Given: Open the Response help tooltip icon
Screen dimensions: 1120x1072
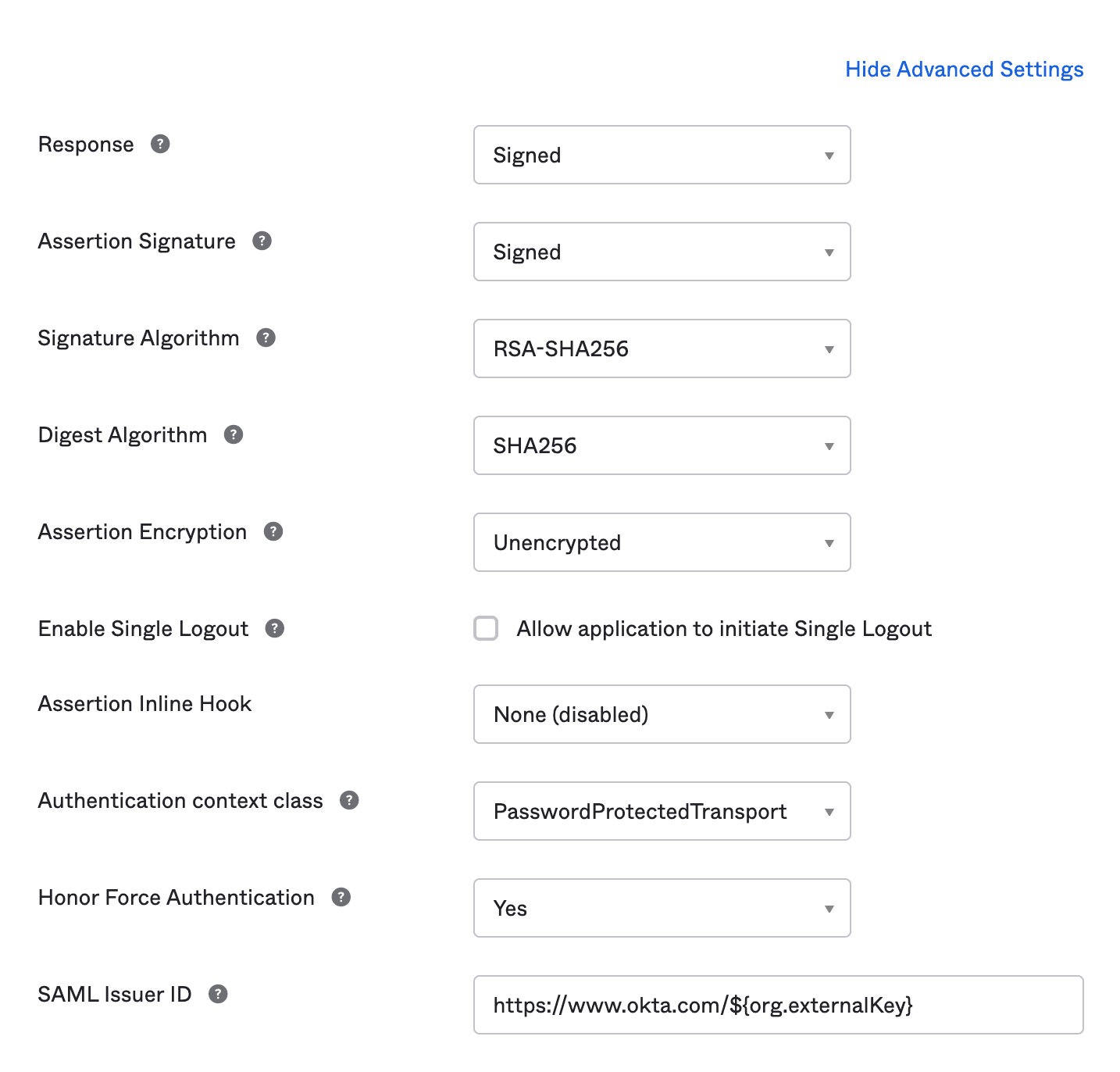Looking at the screenshot, I should pyautogui.click(x=160, y=144).
